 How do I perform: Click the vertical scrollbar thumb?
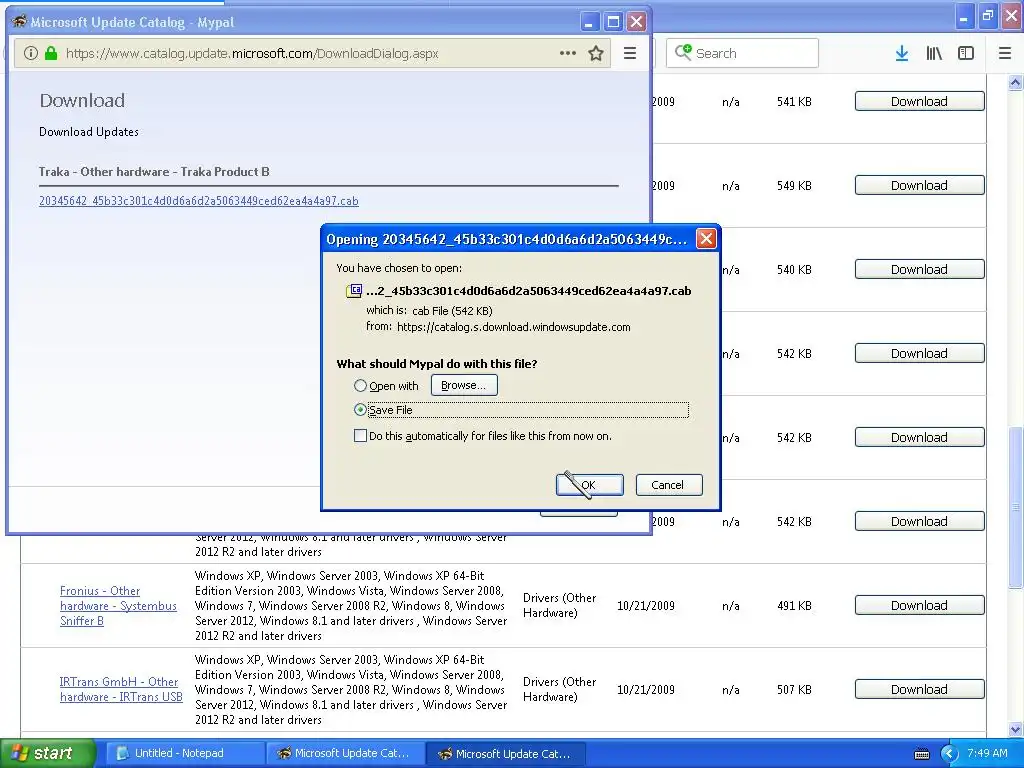point(1015,507)
